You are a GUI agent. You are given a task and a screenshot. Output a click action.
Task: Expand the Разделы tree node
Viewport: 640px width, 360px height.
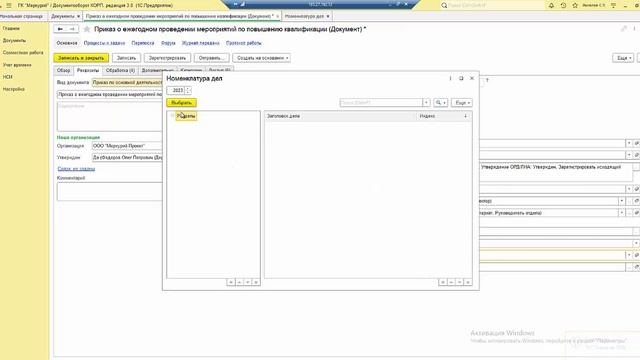pos(172,116)
